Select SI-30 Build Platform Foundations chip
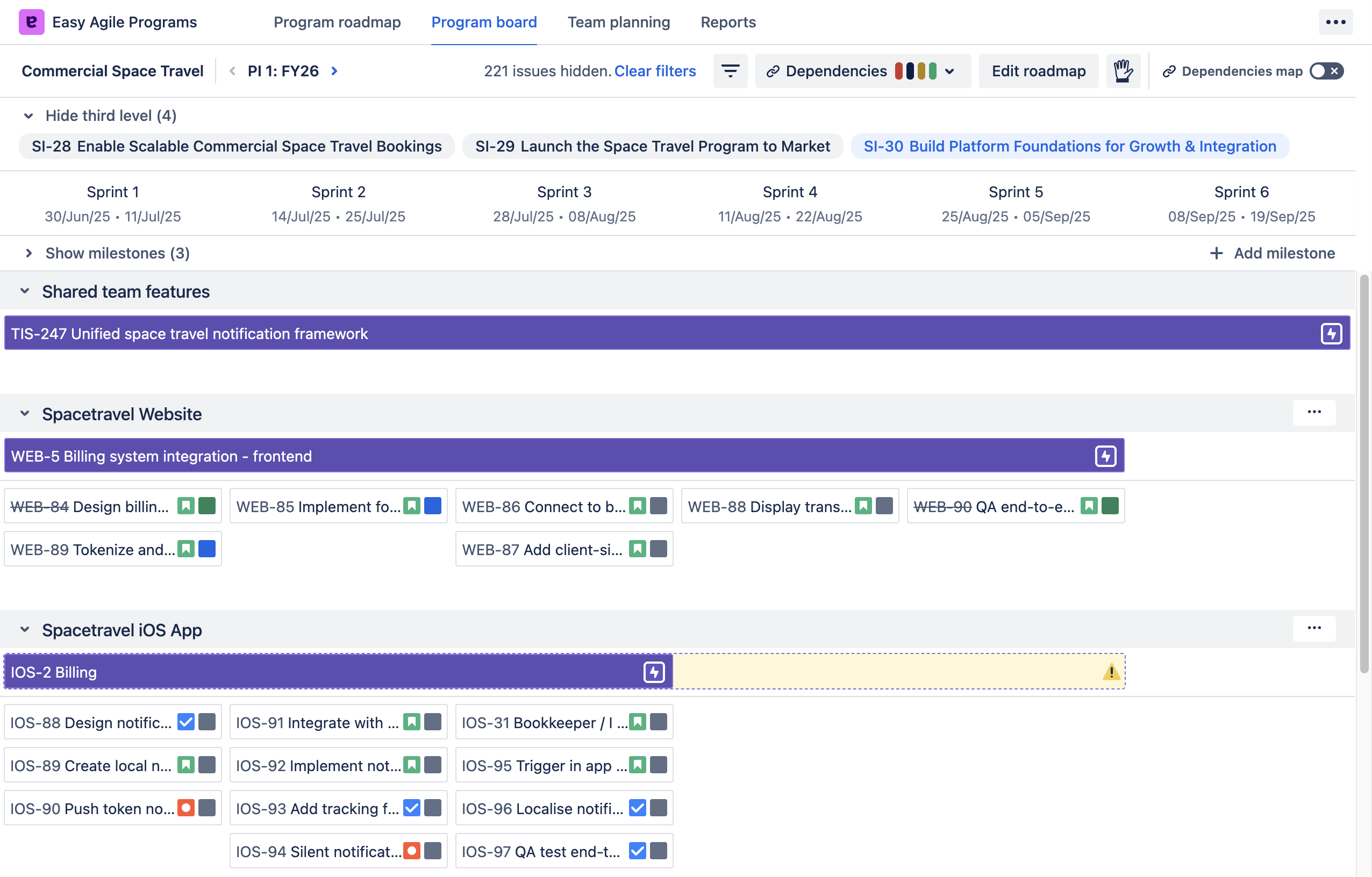The image size is (1372, 877). [x=1069, y=146]
